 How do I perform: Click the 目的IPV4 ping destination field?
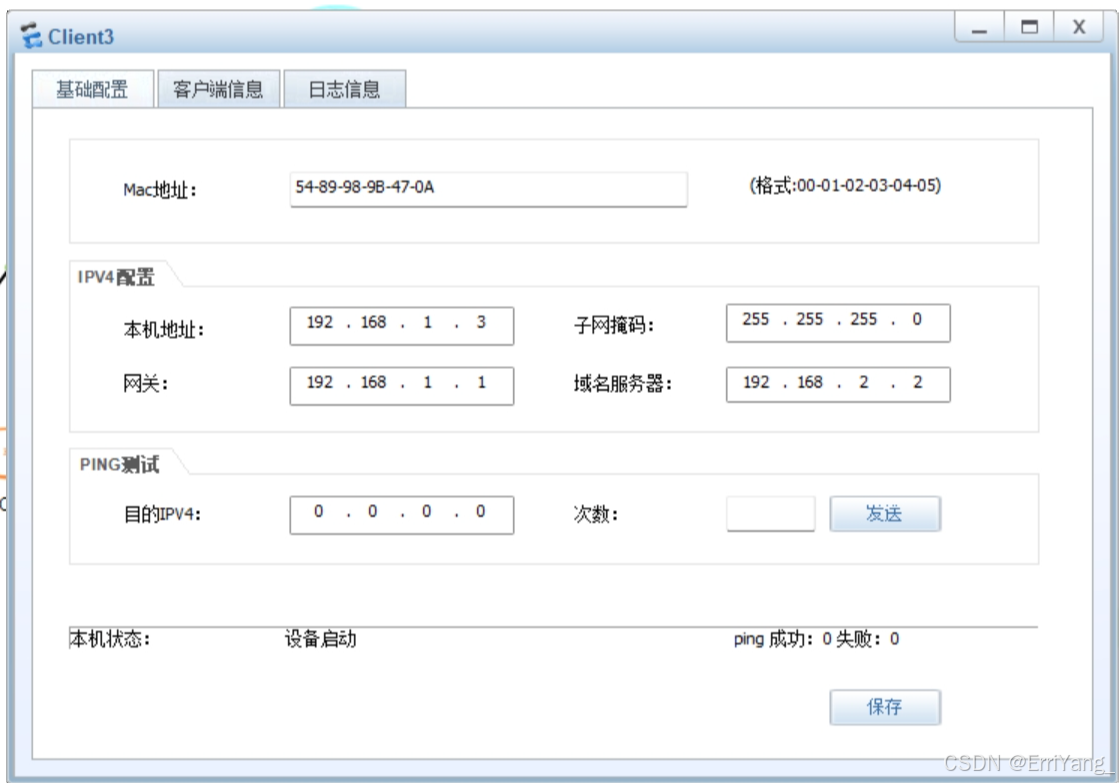pos(401,515)
